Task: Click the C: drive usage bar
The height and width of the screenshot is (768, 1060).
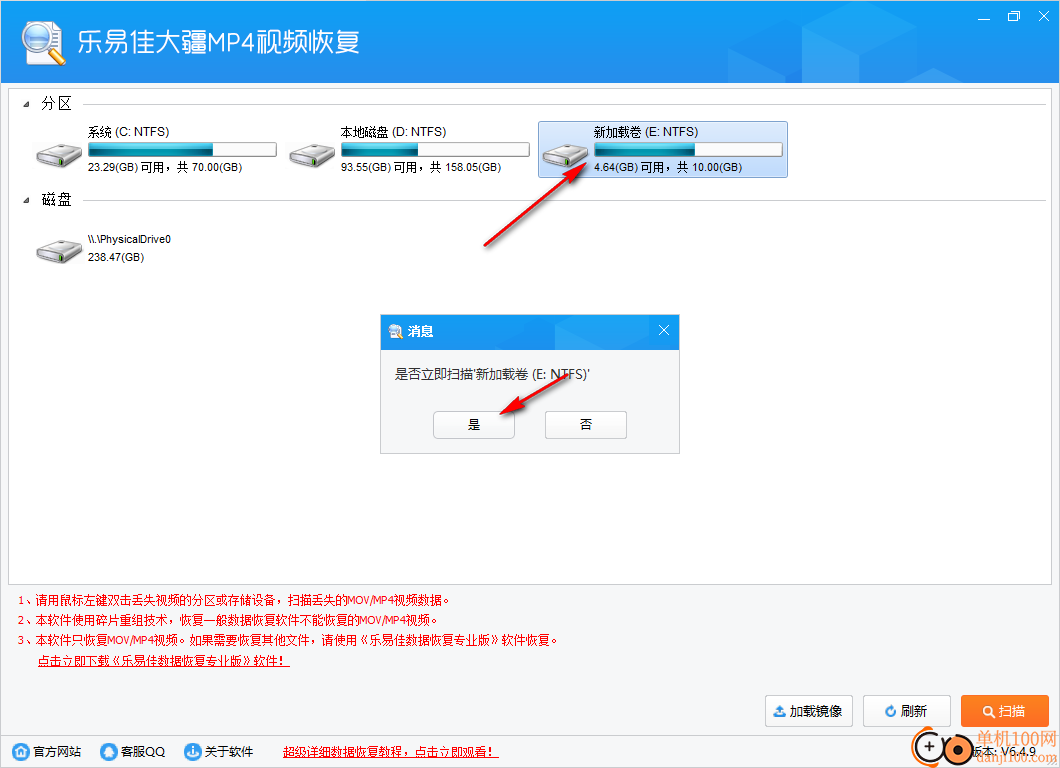Action: [x=182, y=149]
